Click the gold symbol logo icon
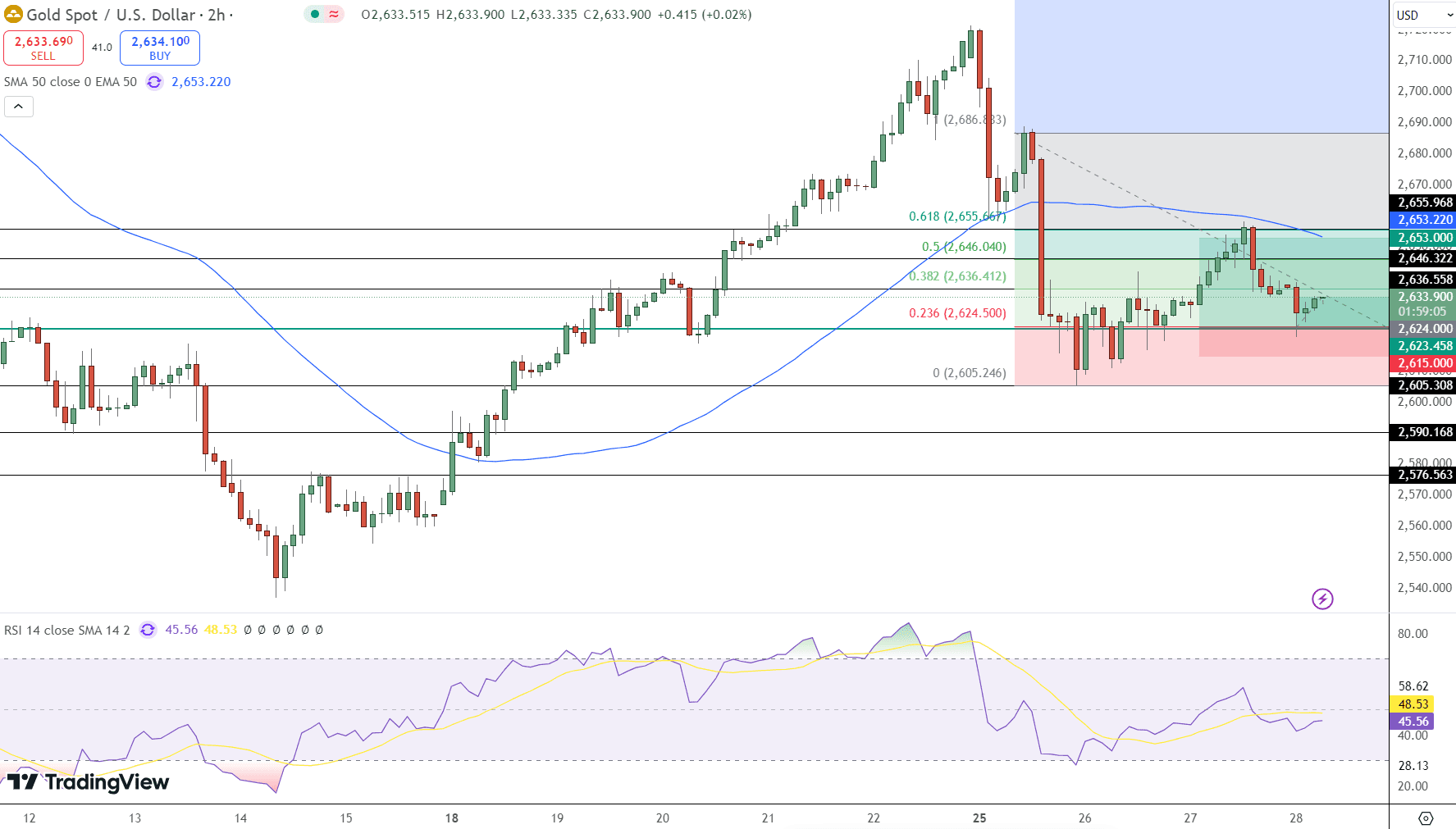The height and width of the screenshot is (829, 1456). point(13,14)
